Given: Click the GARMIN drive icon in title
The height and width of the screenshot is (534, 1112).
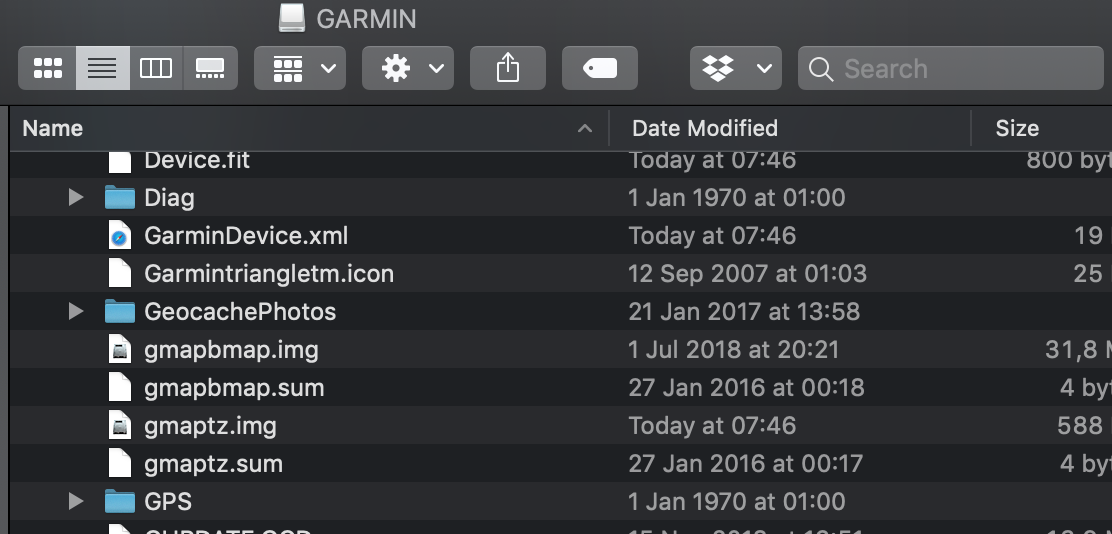Looking at the screenshot, I should tap(291, 18).
